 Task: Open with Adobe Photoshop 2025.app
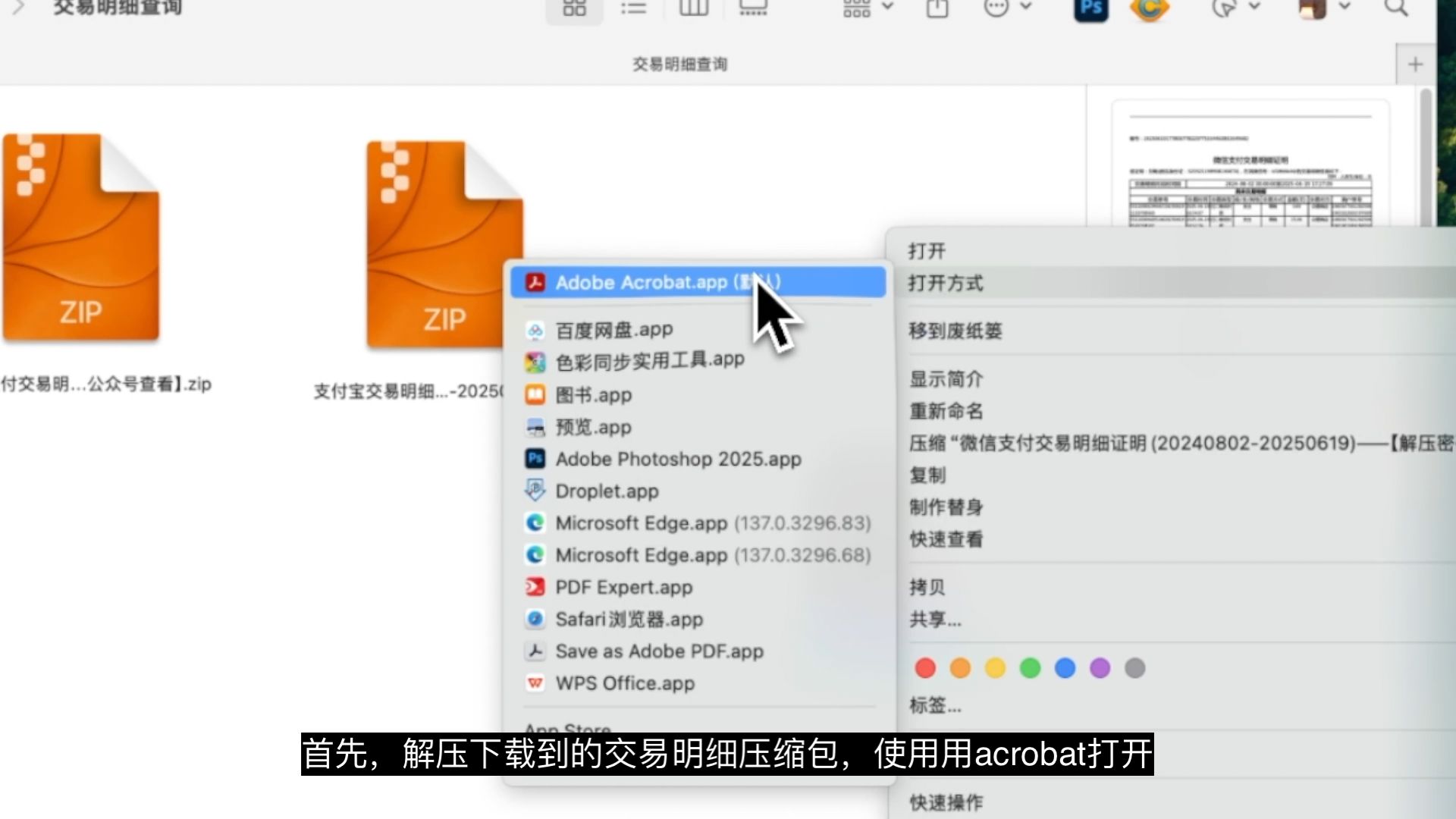click(x=698, y=459)
